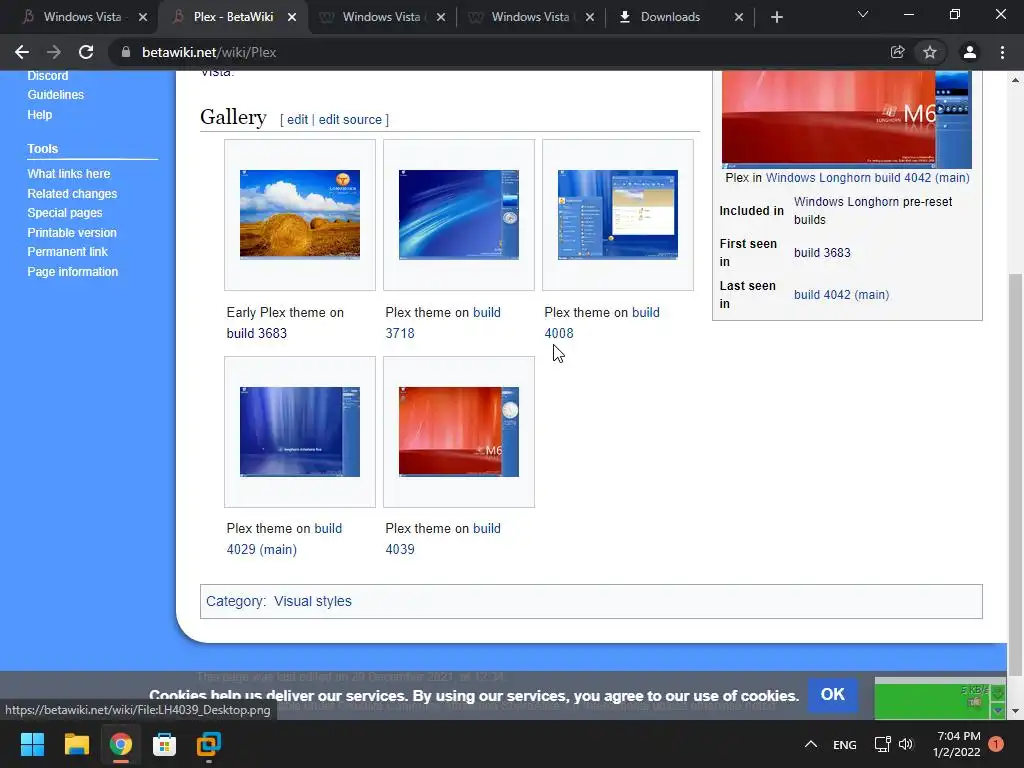Viewport: 1024px width, 768px height.
Task: Close the Downloads tab
Action: pyautogui.click(x=739, y=17)
